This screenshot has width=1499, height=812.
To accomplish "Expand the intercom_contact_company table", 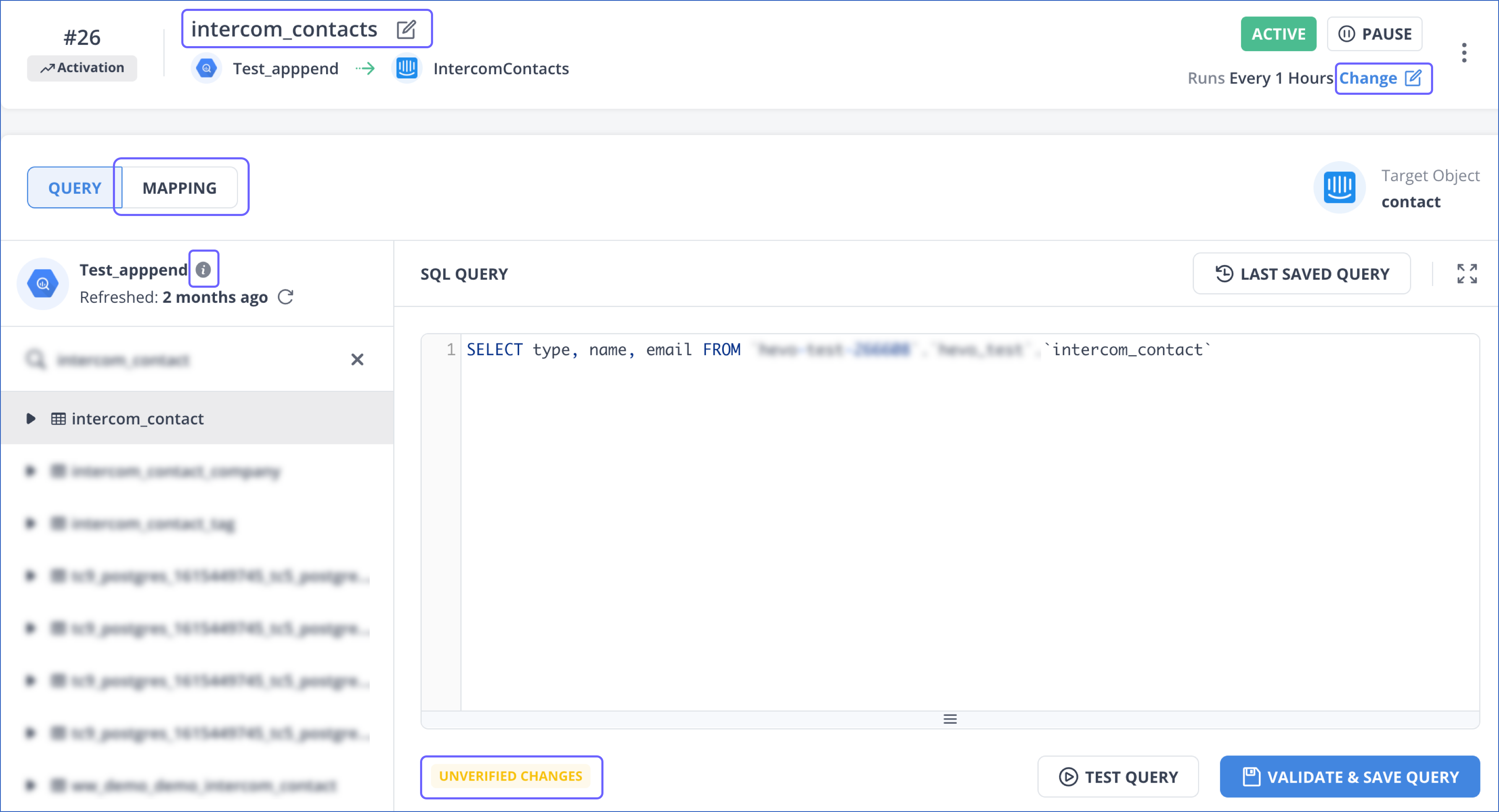I will pyautogui.click(x=31, y=471).
